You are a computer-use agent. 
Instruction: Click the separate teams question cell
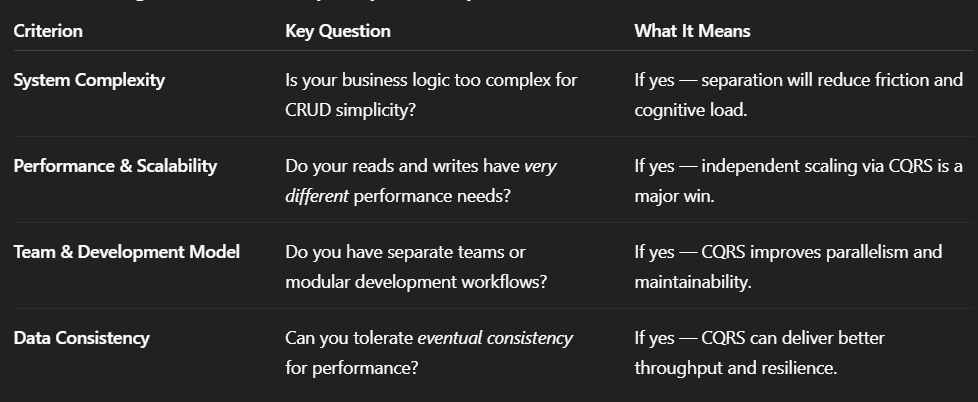405,252
